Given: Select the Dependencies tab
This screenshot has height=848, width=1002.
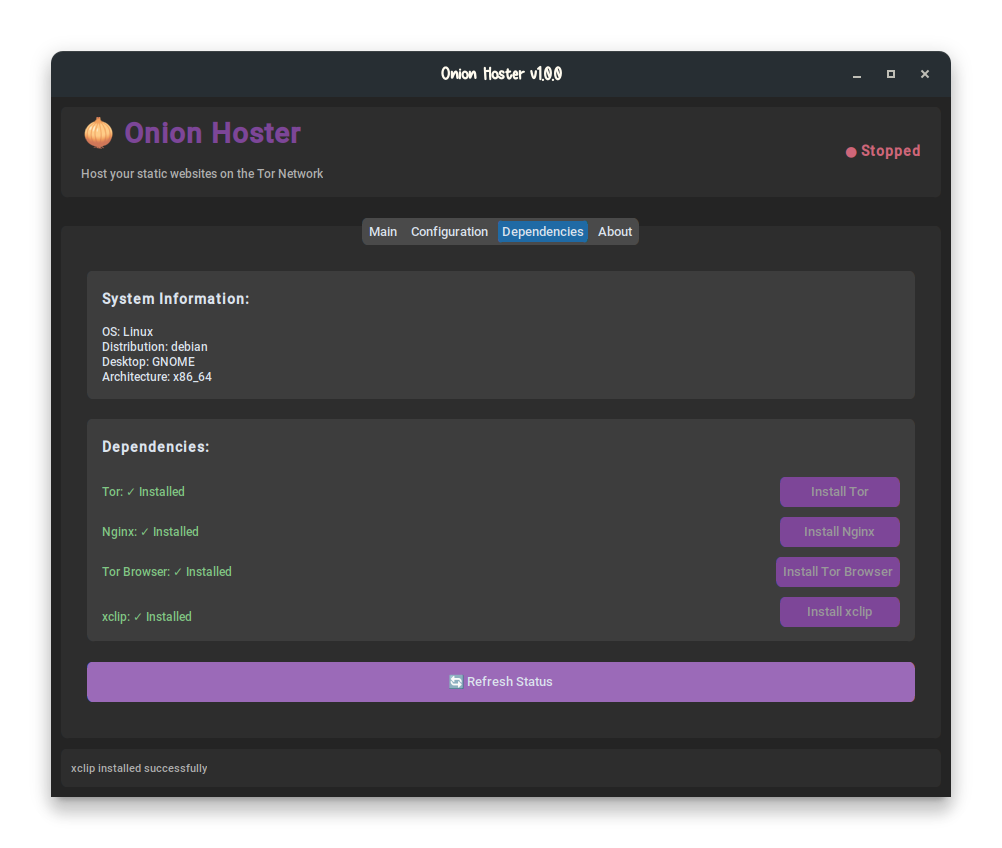Looking at the screenshot, I should click(x=543, y=231).
